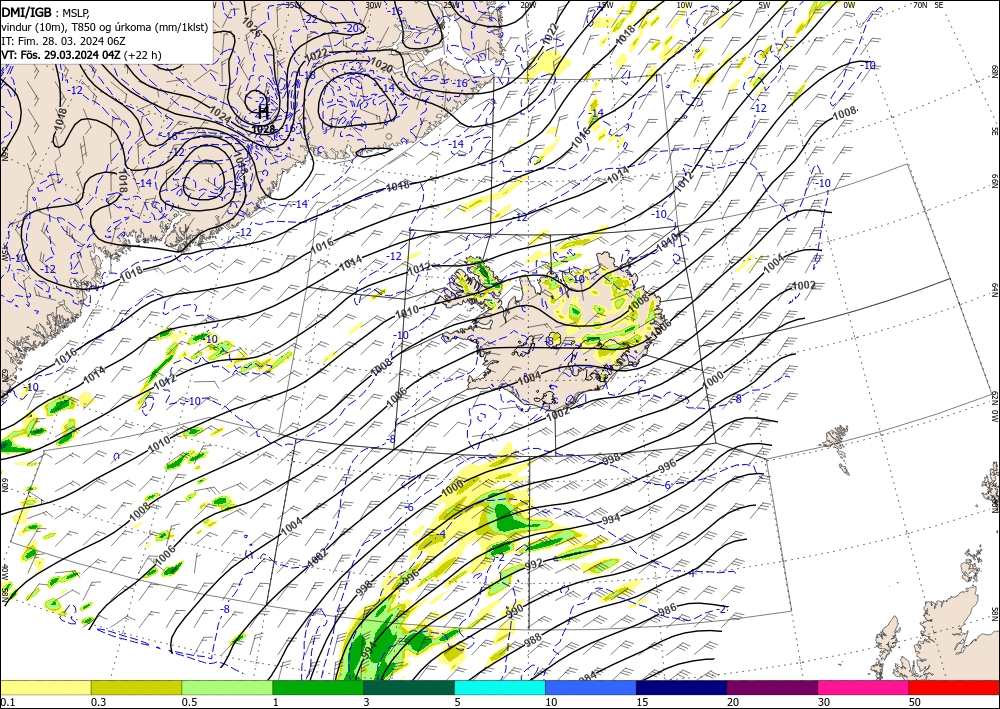Click the 66N latitude label on the right edge
Image resolution: width=1000 pixels, height=709 pixels.
[994, 182]
